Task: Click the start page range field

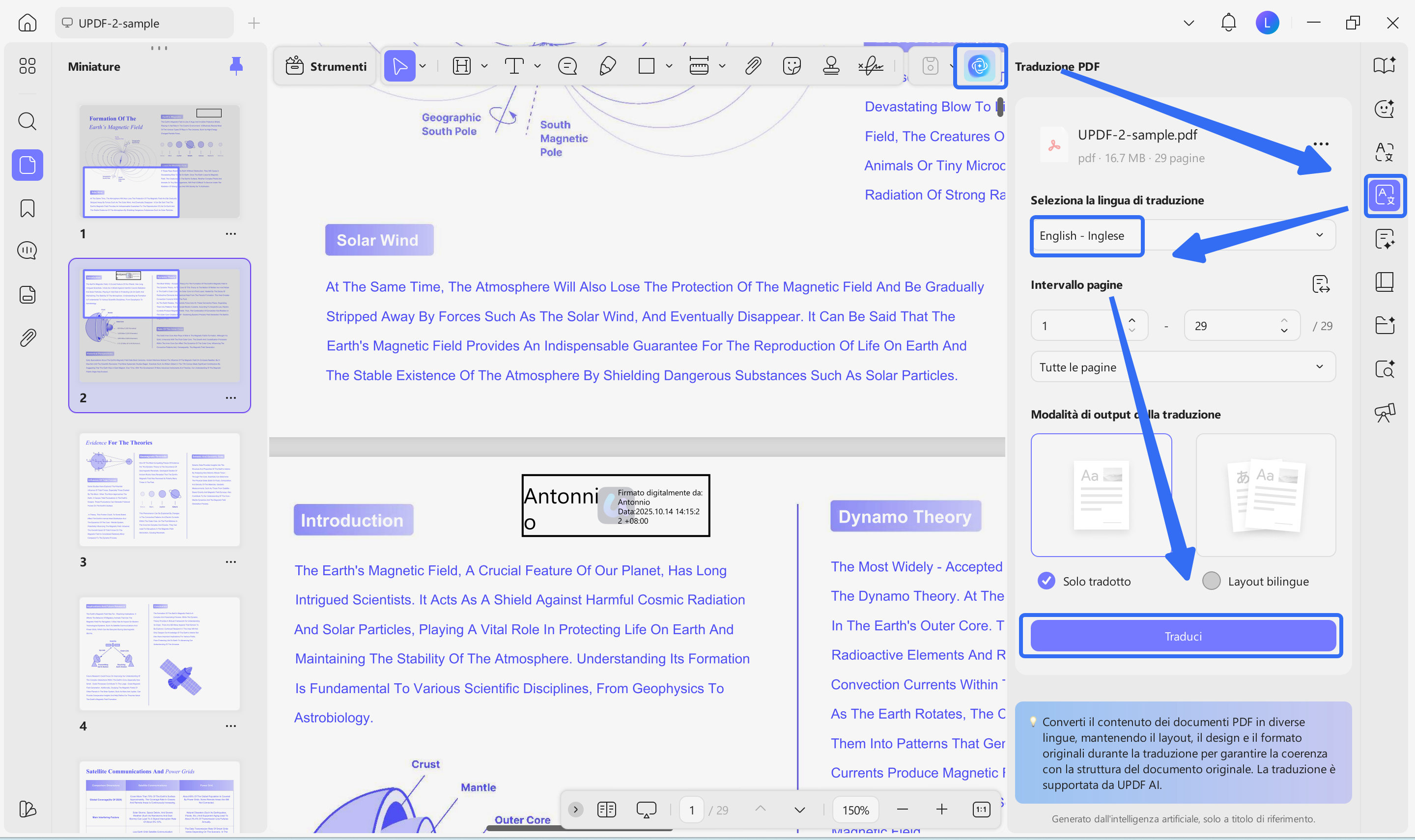Action: click(1089, 326)
